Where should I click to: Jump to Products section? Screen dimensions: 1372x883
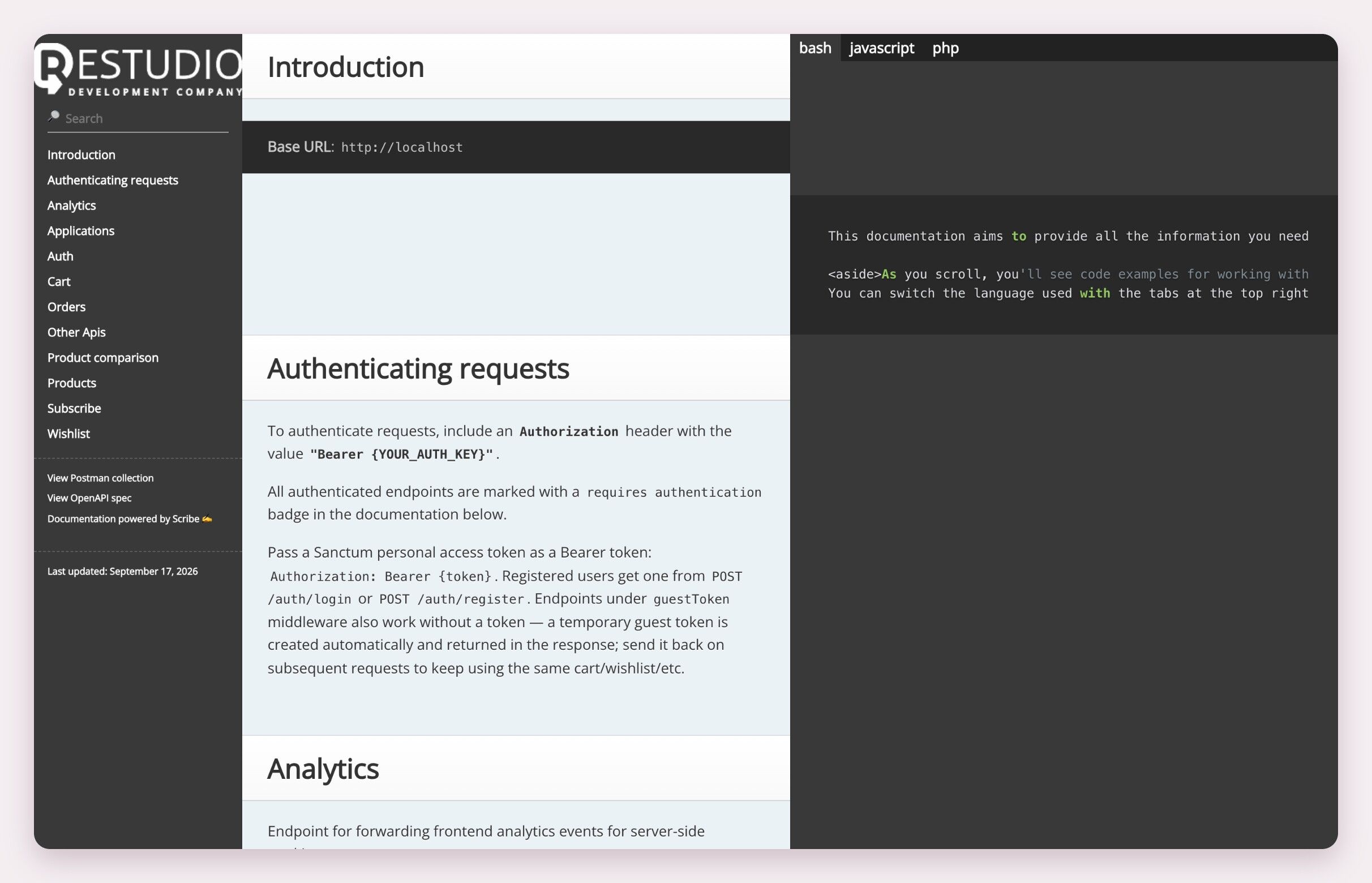tap(72, 383)
